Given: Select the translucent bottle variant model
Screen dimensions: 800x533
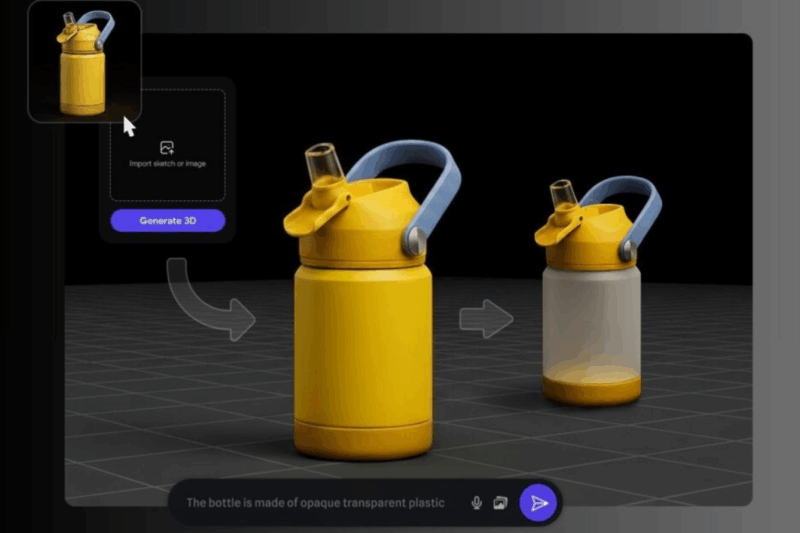Looking at the screenshot, I should (597, 292).
